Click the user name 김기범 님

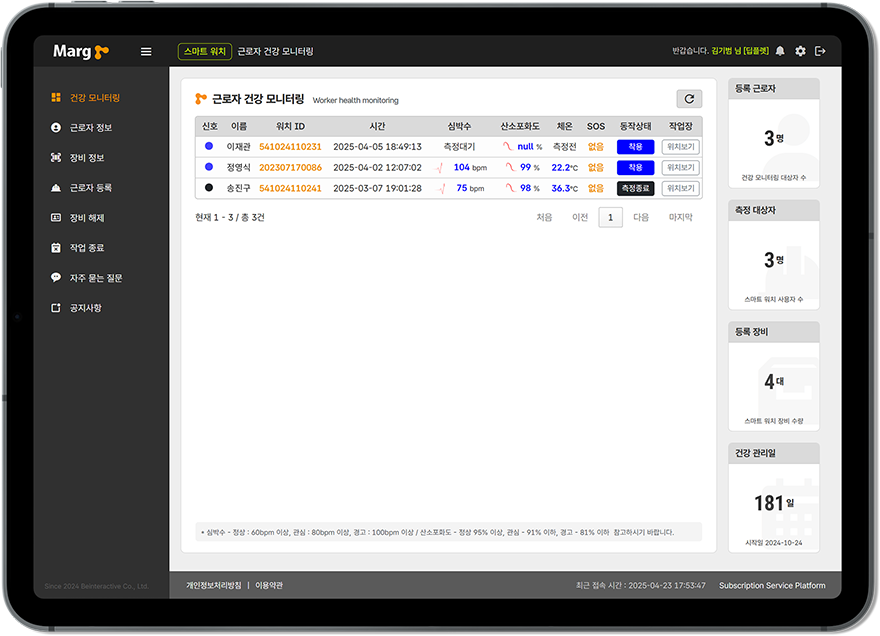click(x=726, y=51)
